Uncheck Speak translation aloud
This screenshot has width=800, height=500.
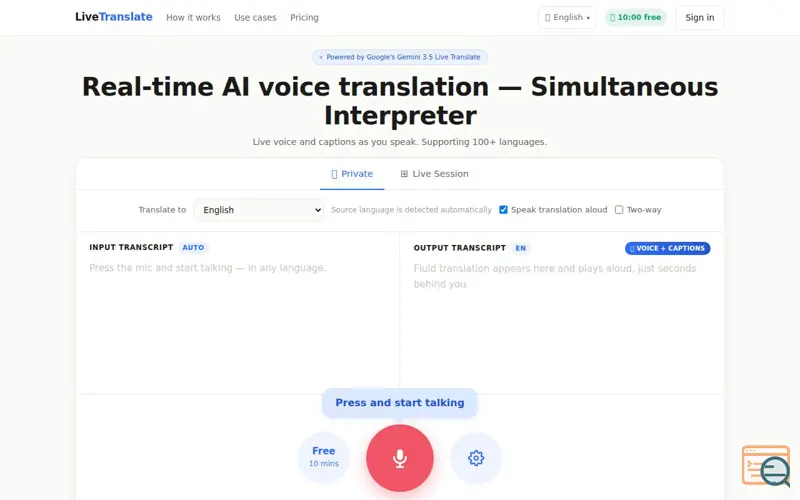pos(503,210)
